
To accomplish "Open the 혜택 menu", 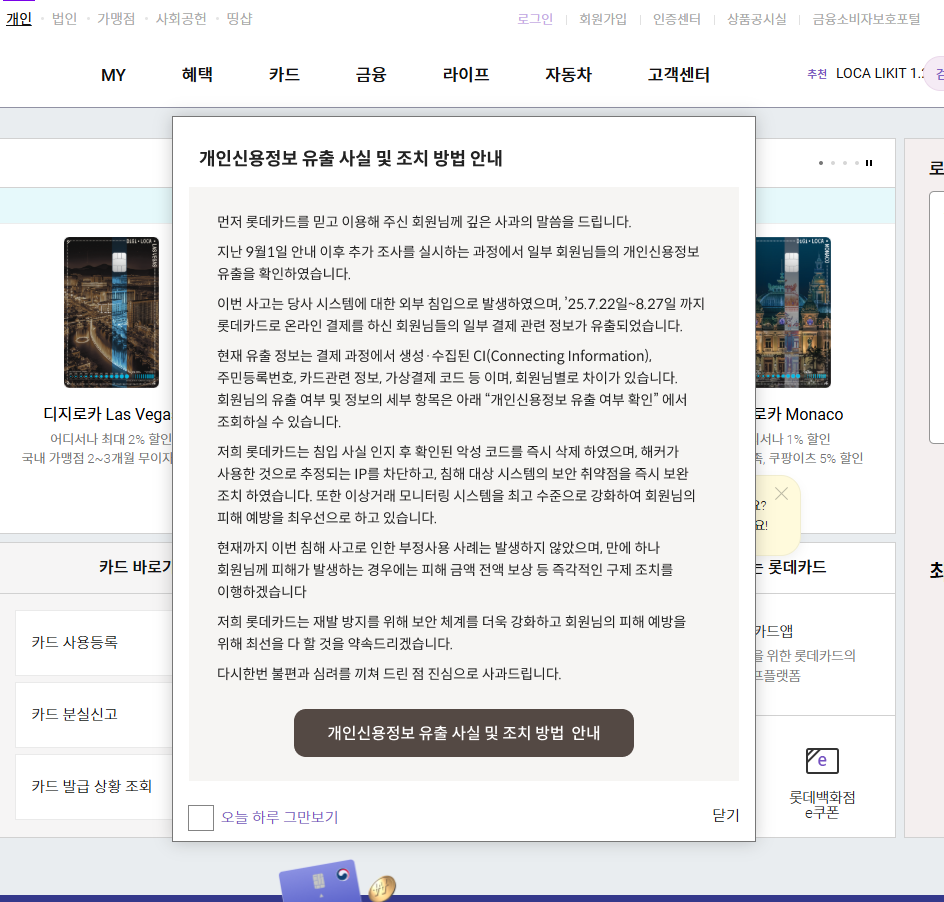I will tap(197, 75).
